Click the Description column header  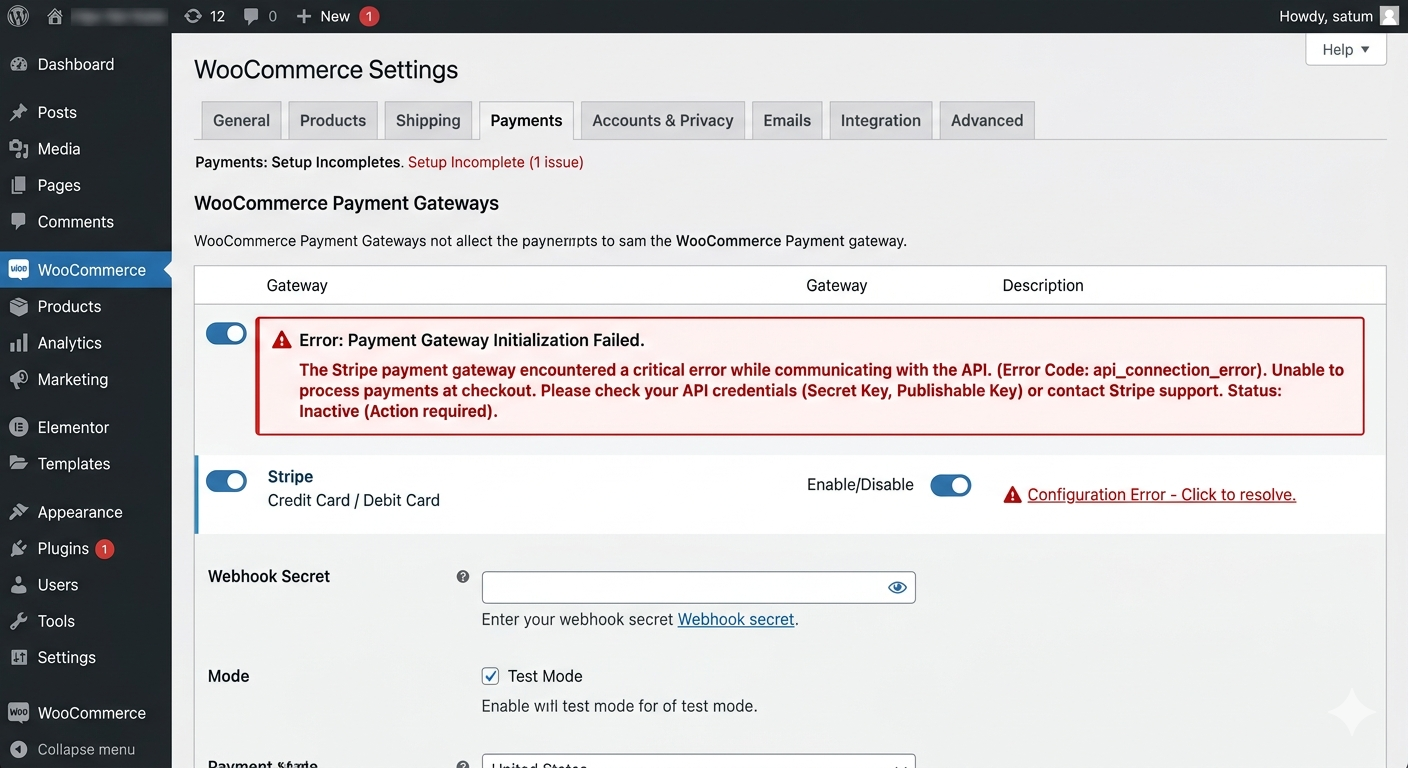[x=1043, y=285]
